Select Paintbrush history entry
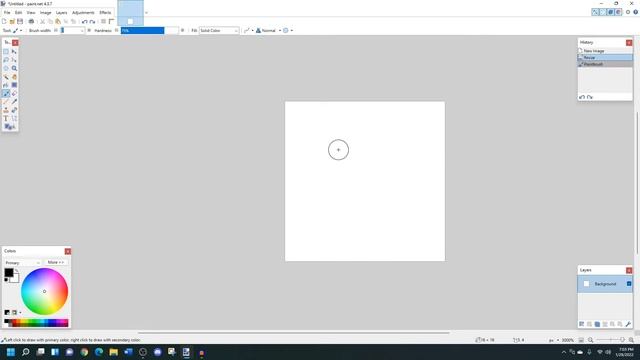Viewport: 640px width, 360px height. [605, 64]
